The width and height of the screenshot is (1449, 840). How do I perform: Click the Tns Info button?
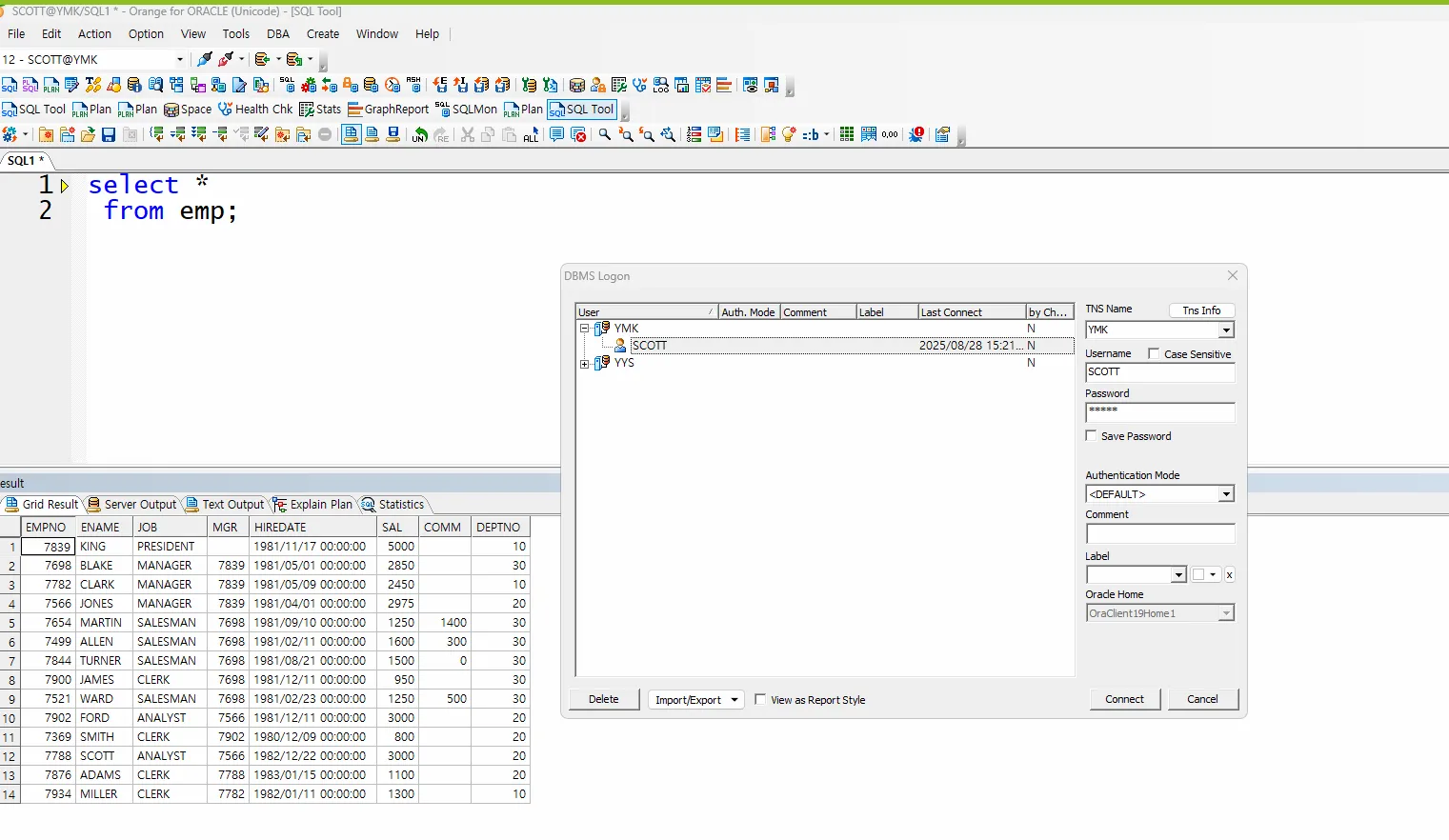click(1200, 310)
